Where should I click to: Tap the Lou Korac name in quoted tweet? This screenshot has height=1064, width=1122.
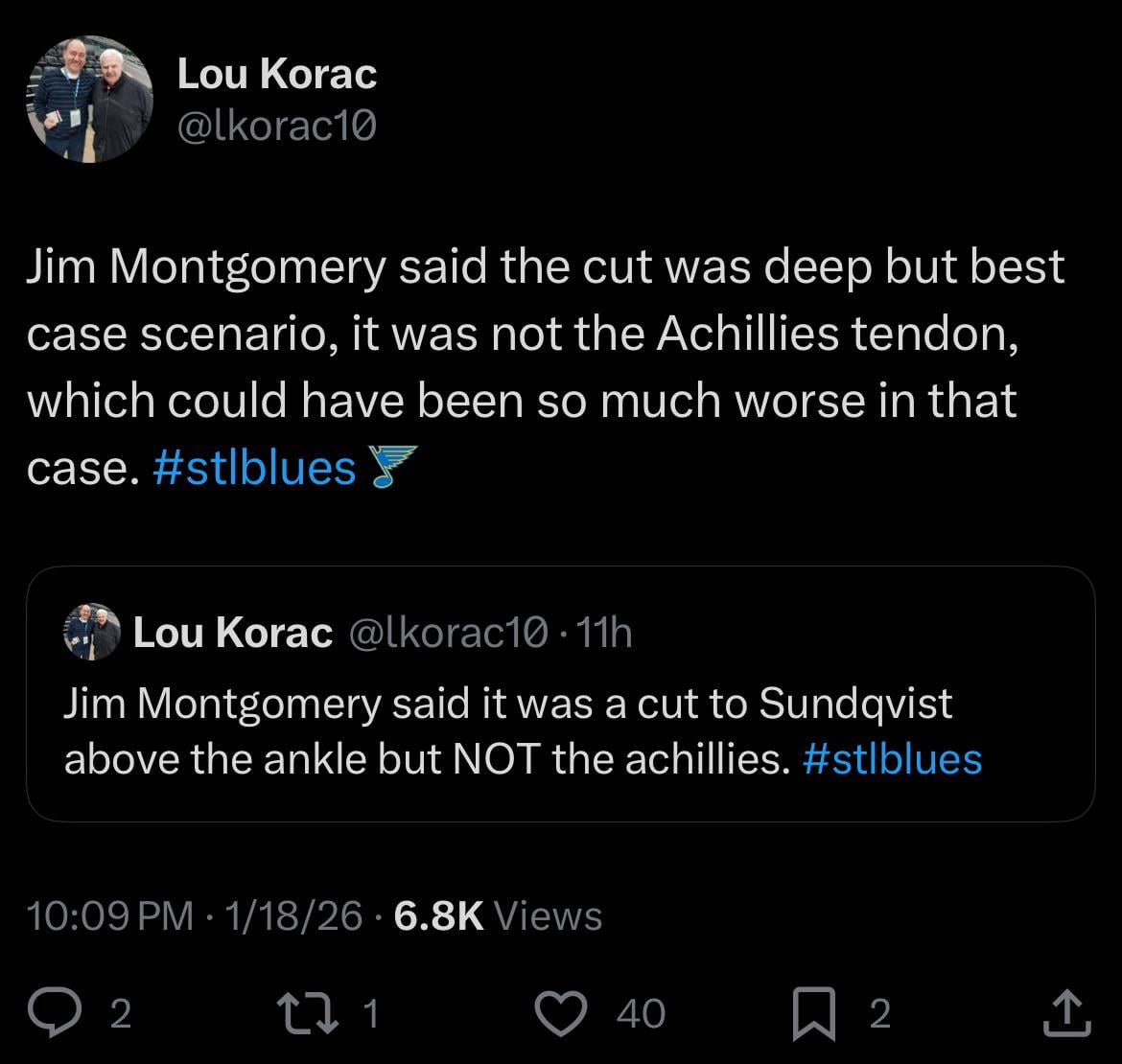pyautogui.click(x=232, y=633)
